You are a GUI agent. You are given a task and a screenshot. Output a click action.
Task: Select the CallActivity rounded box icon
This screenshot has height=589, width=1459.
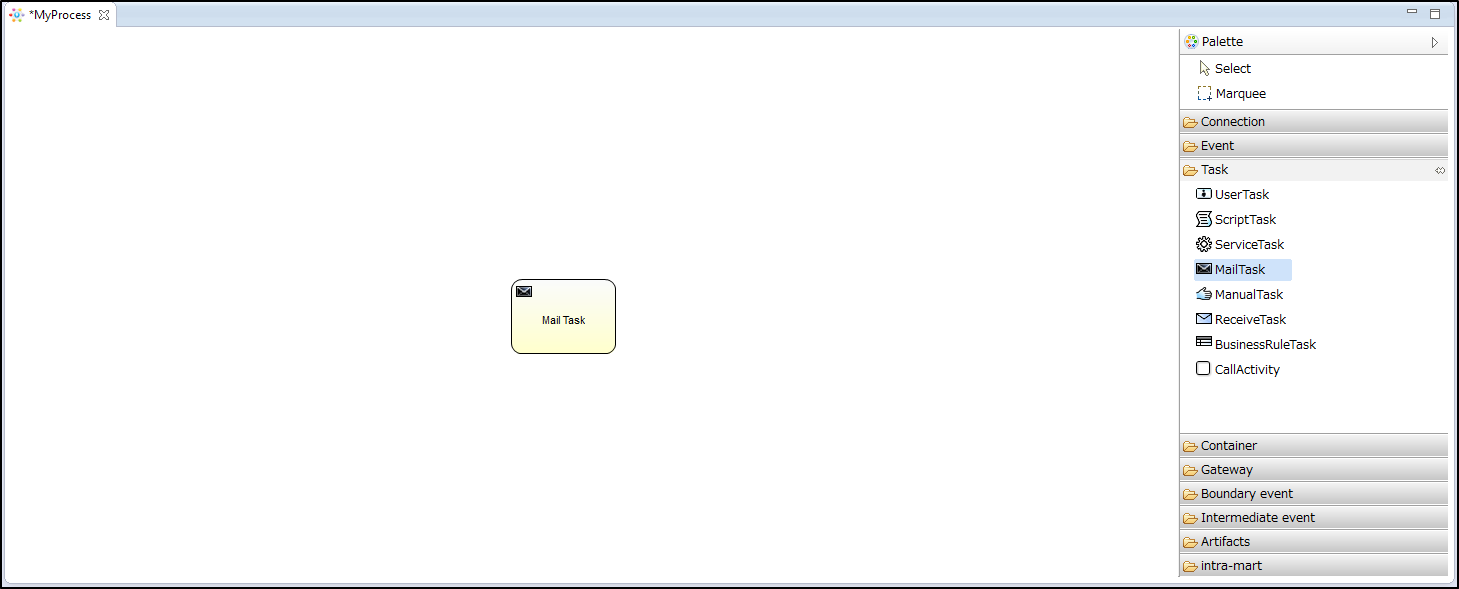point(1203,368)
